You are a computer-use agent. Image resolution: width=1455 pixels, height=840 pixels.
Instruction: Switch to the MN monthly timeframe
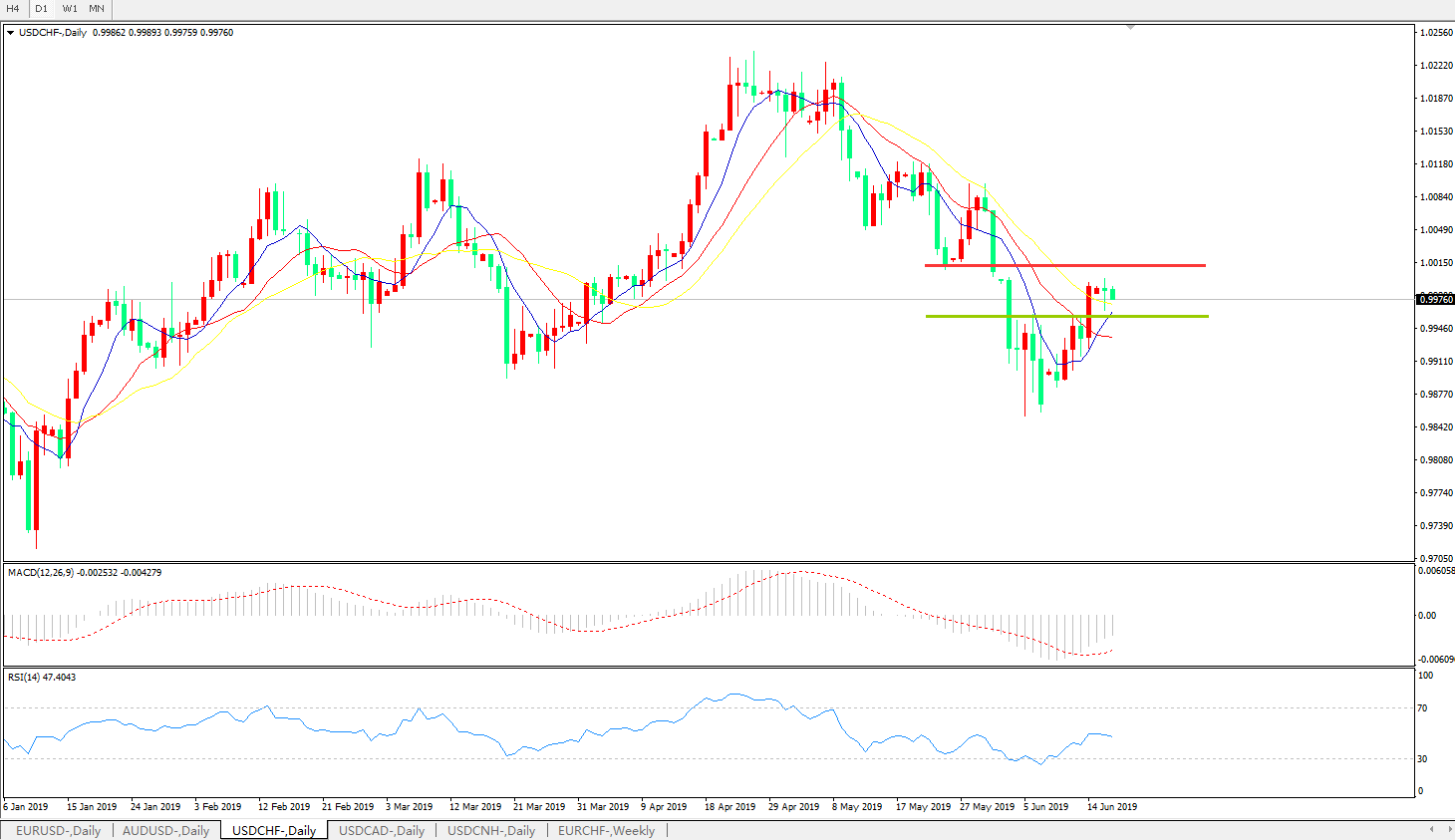97,9
